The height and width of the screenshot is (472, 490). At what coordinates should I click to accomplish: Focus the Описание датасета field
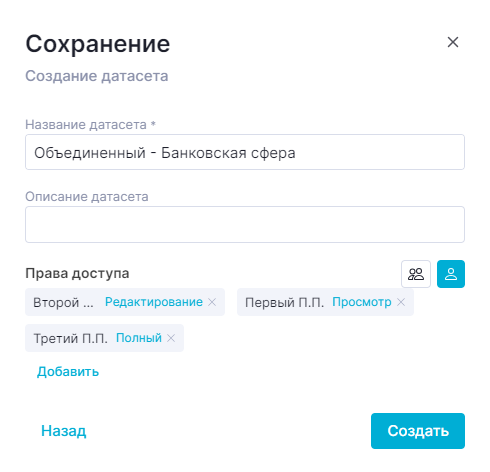(245, 224)
